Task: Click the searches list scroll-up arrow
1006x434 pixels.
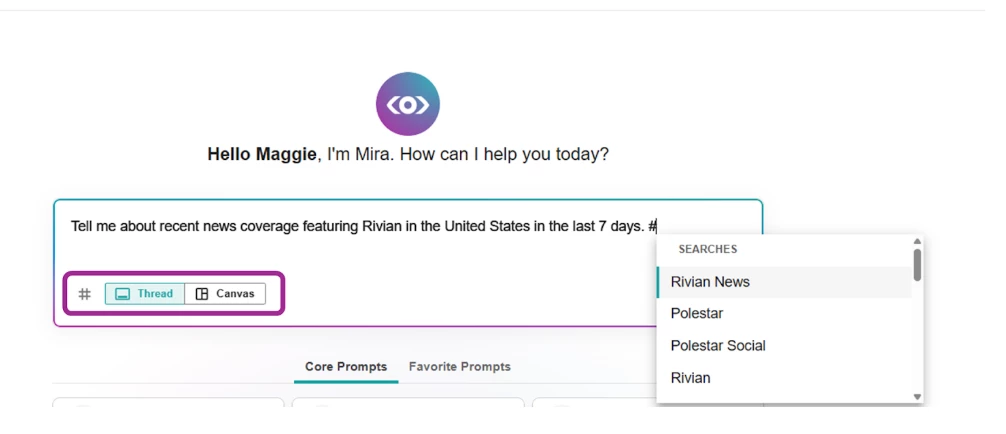Action: [x=917, y=241]
